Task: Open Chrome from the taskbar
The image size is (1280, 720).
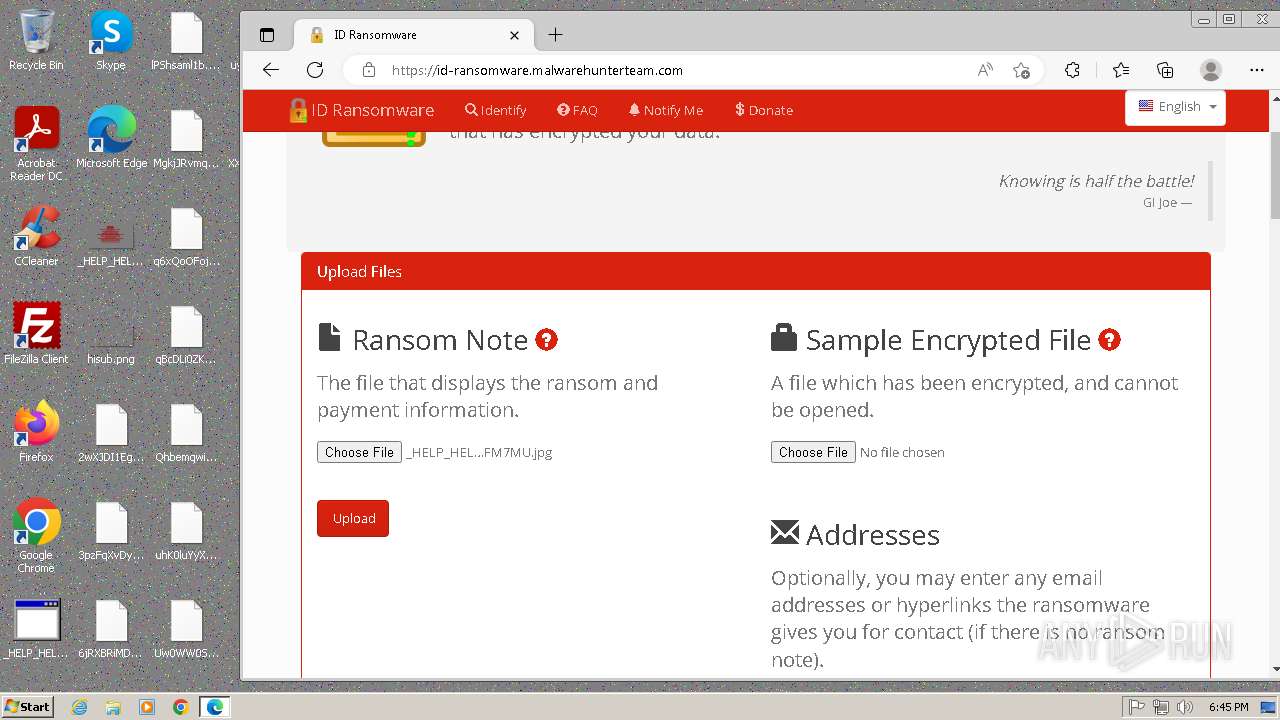Action: click(x=181, y=707)
